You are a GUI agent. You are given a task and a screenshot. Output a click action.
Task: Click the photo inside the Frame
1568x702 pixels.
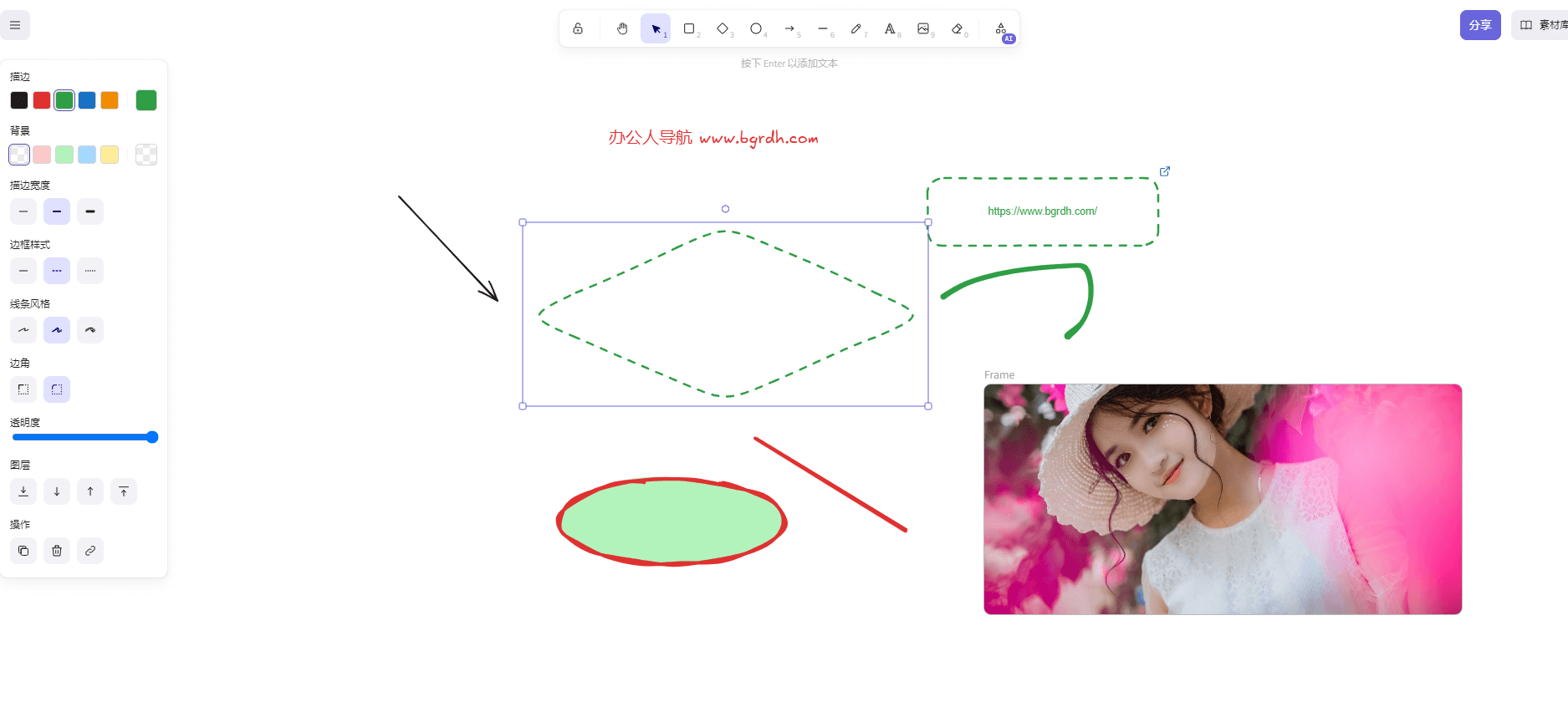coord(1223,499)
